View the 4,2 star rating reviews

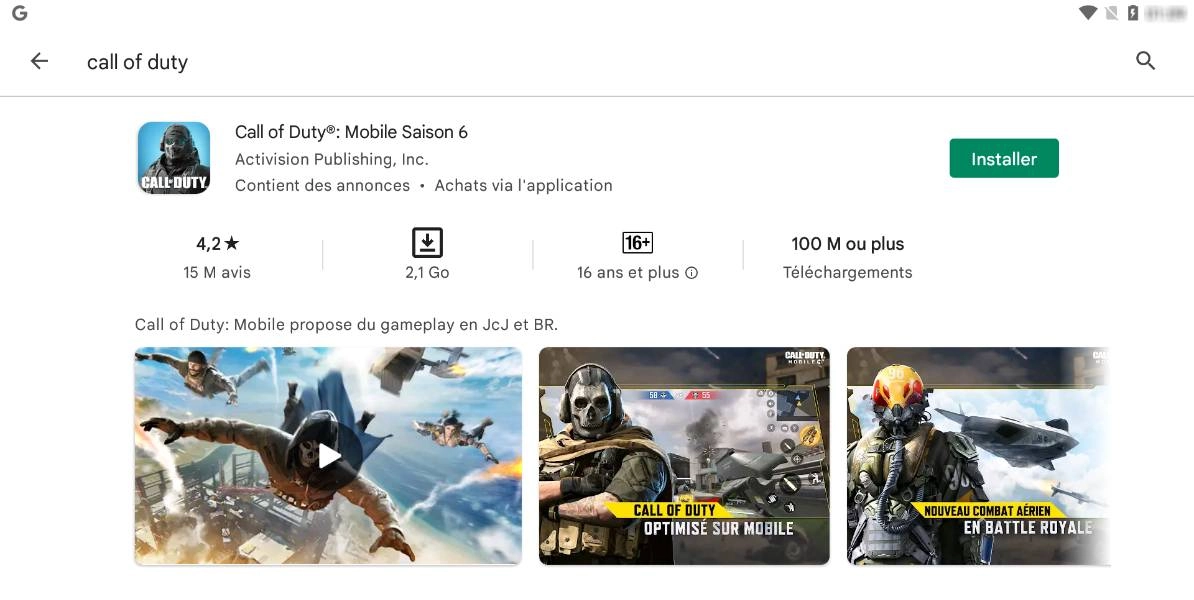[x=217, y=257]
